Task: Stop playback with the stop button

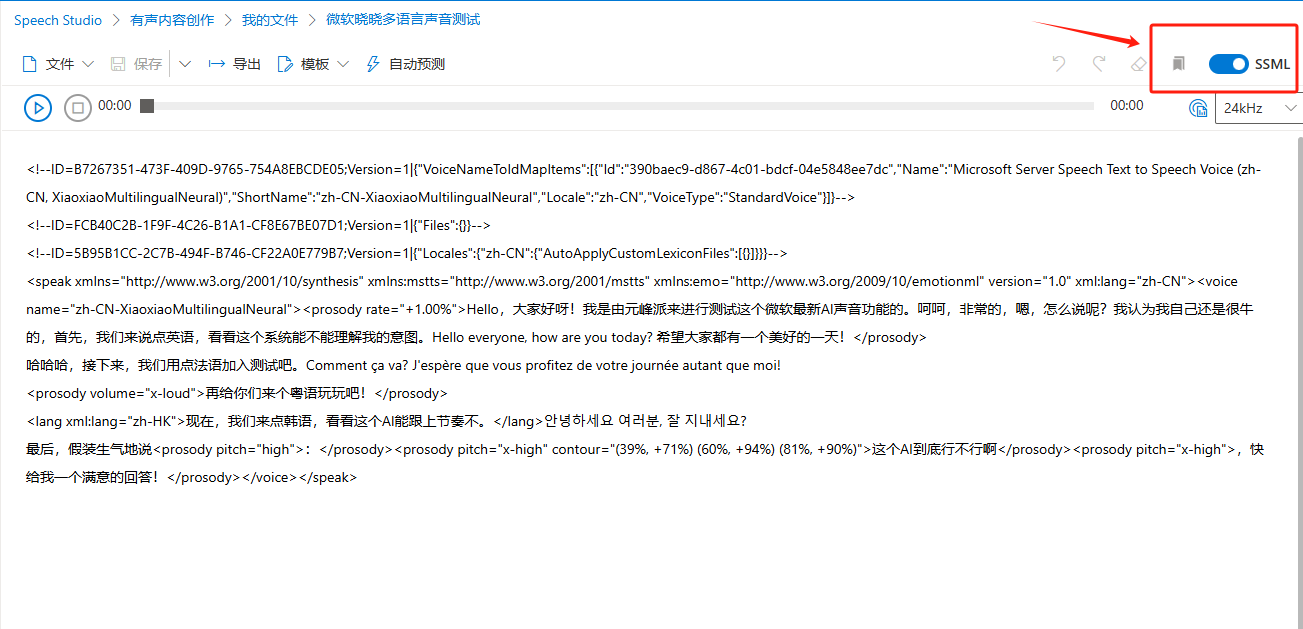Action: tap(78, 107)
